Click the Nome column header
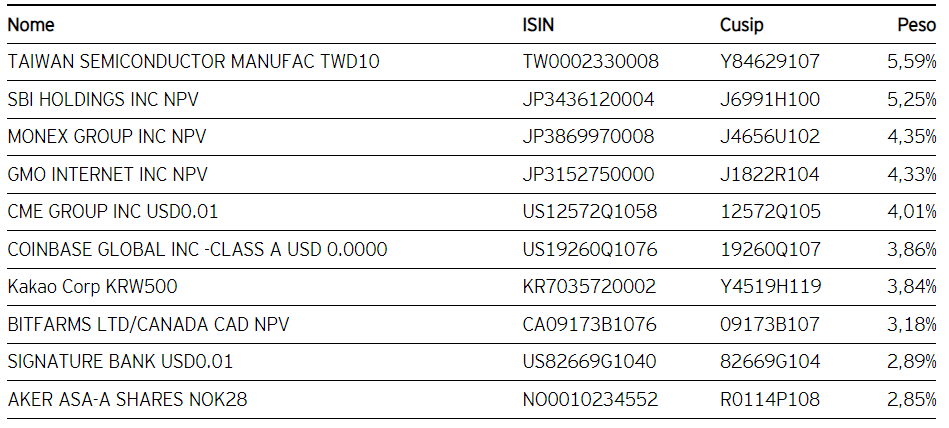 [31, 25]
